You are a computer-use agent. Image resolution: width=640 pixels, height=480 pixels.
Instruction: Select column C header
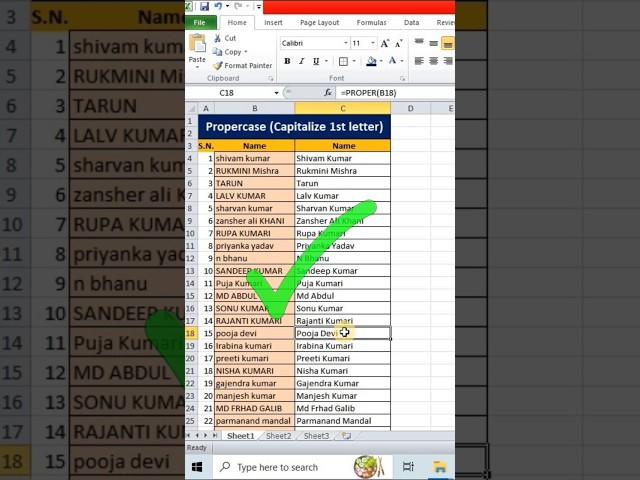pyautogui.click(x=342, y=109)
